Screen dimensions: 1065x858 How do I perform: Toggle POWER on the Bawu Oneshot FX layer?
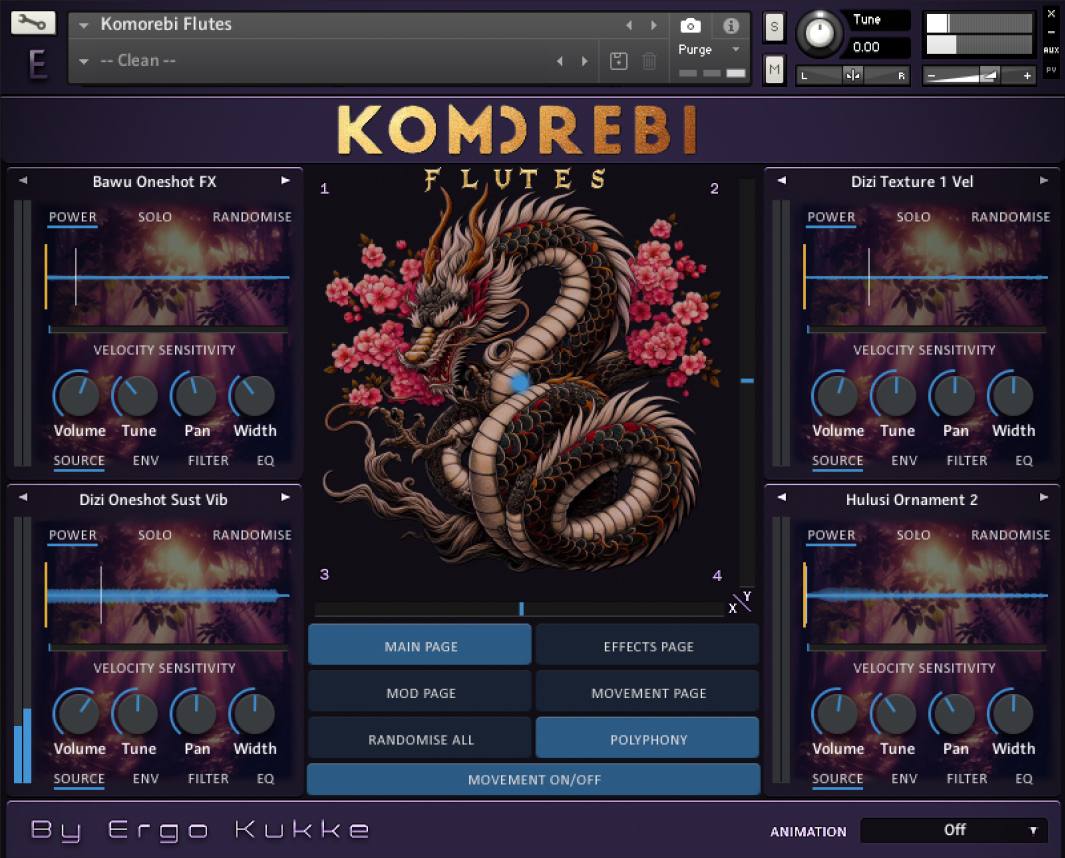point(73,217)
